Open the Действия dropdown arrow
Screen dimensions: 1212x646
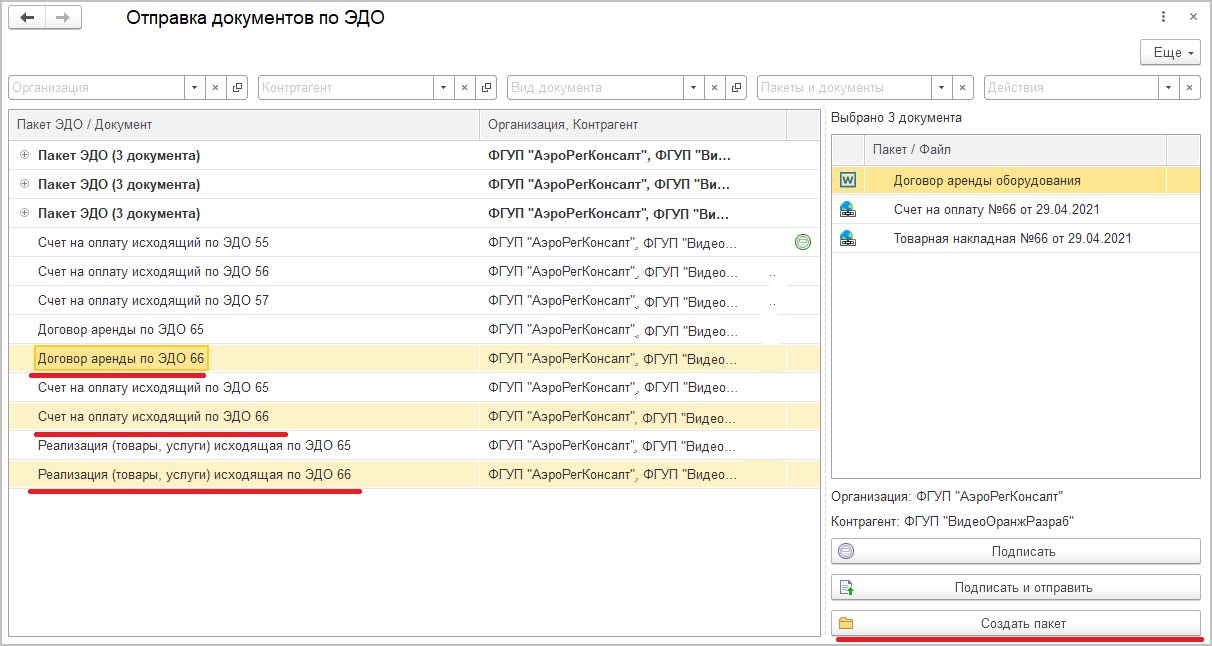[x=1169, y=87]
